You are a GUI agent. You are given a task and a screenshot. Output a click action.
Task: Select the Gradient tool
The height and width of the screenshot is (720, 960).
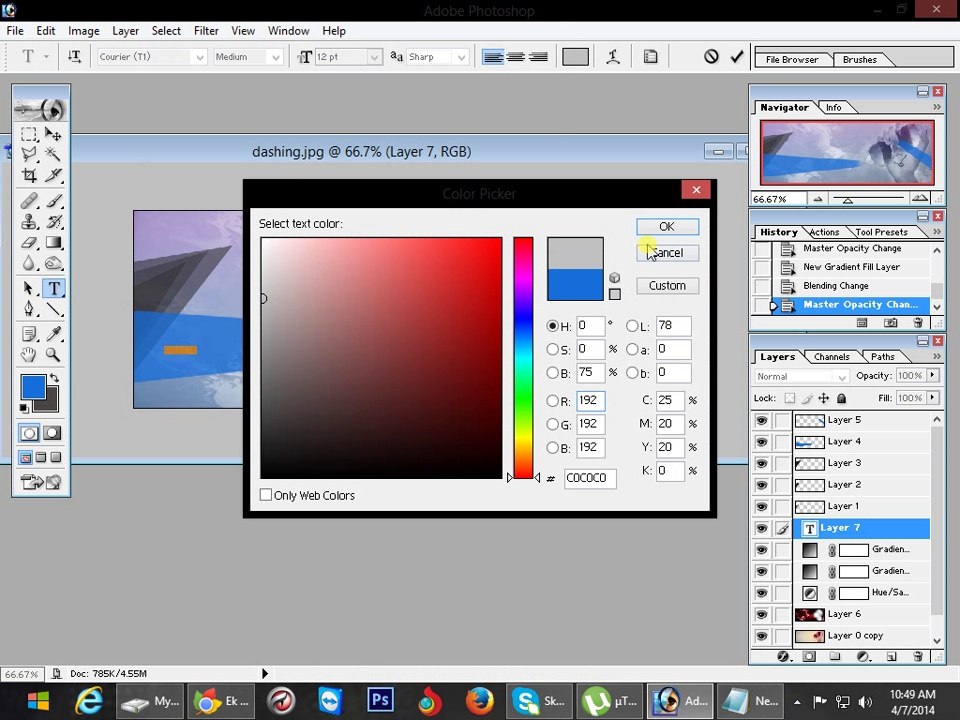pos(53,242)
